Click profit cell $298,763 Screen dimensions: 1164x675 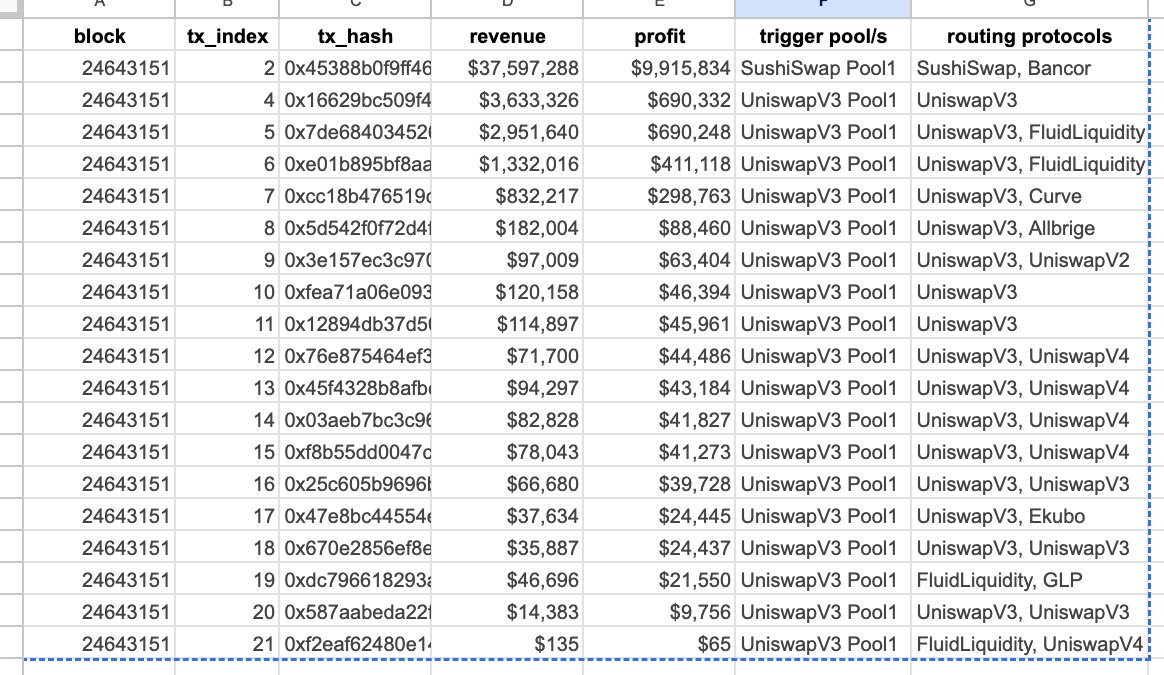pyautogui.click(x=659, y=196)
